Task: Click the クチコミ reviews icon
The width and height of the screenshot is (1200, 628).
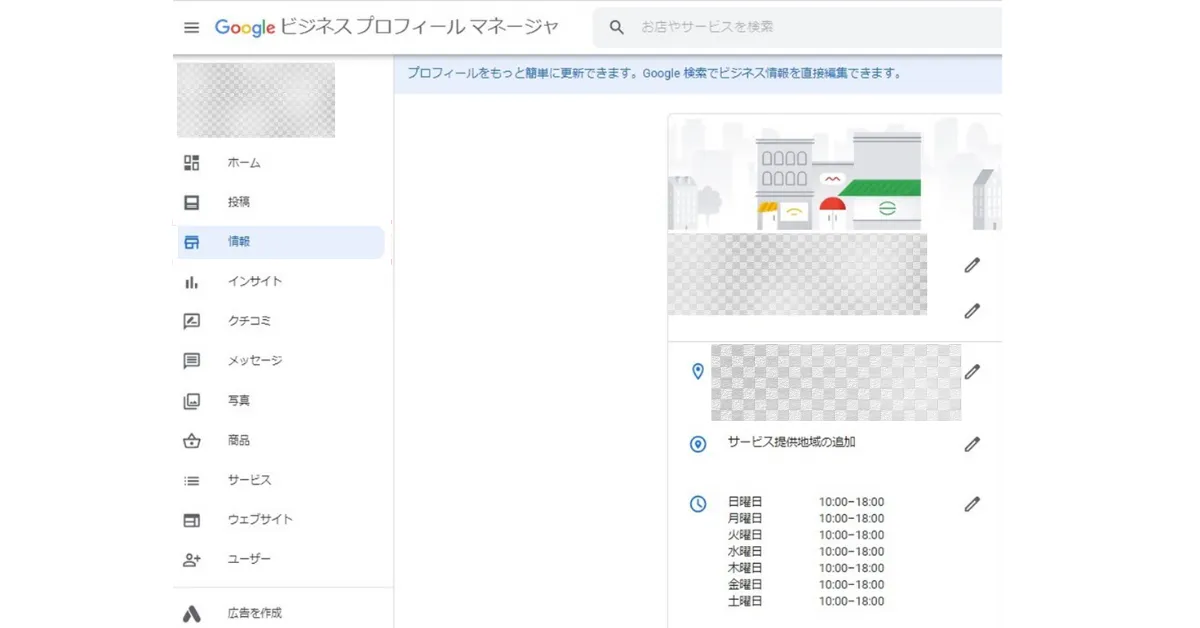Action: click(191, 321)
